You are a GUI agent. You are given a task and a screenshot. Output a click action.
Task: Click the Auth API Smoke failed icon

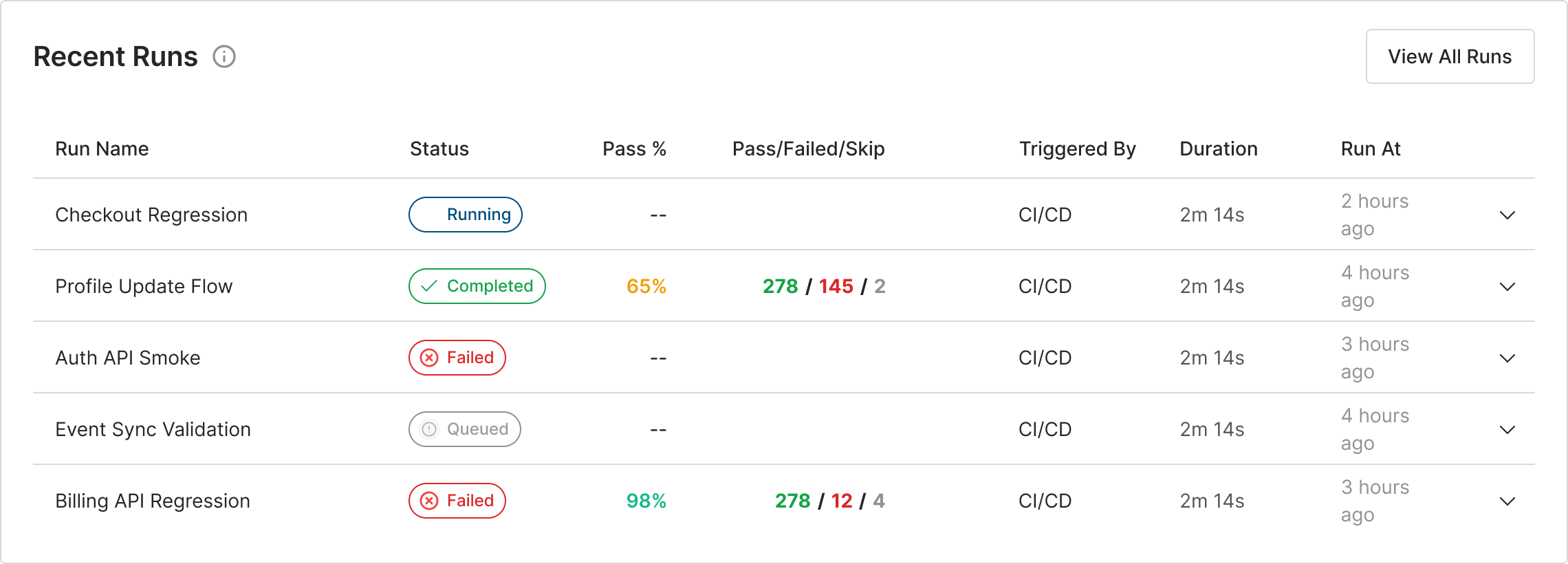tap(429, 358)
